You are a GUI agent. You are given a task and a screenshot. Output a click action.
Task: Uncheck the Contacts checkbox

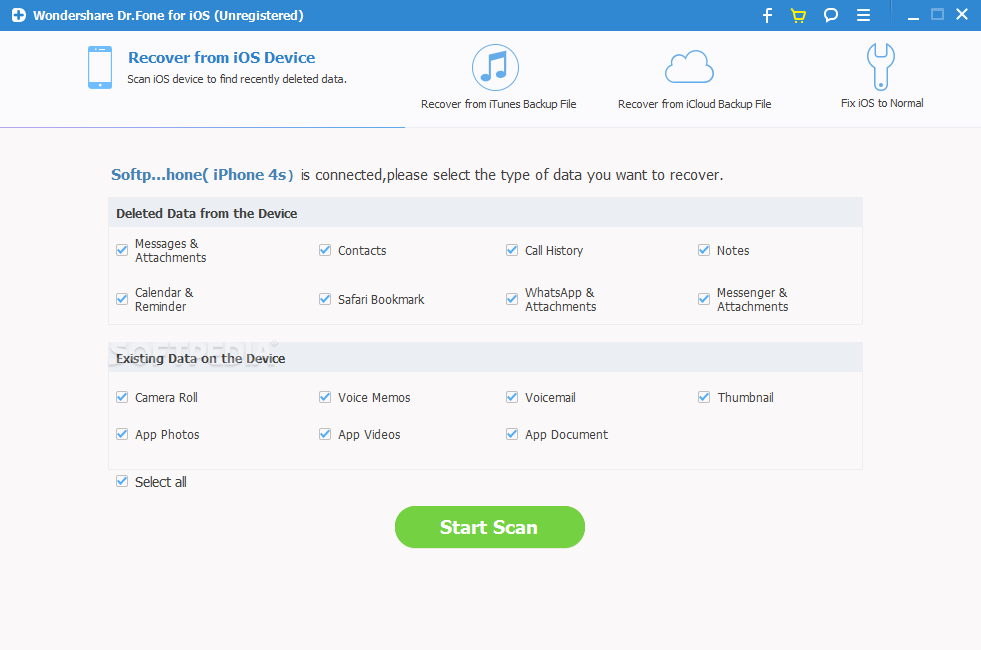tap(325, 250)
